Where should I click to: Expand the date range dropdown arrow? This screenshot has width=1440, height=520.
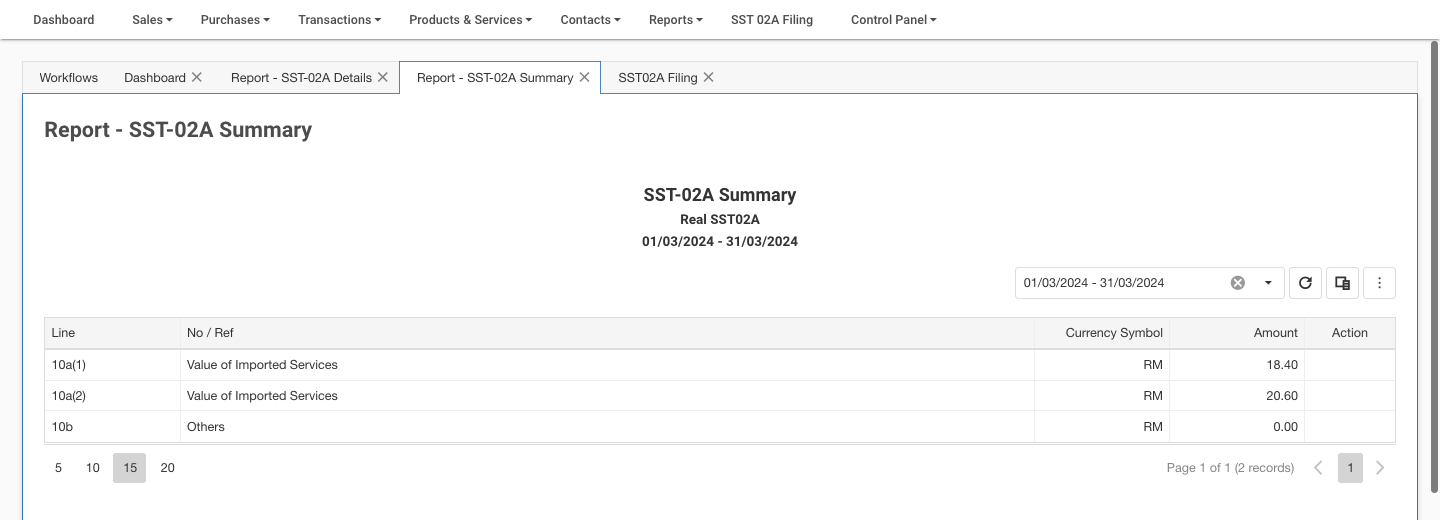pos(1268,283)
